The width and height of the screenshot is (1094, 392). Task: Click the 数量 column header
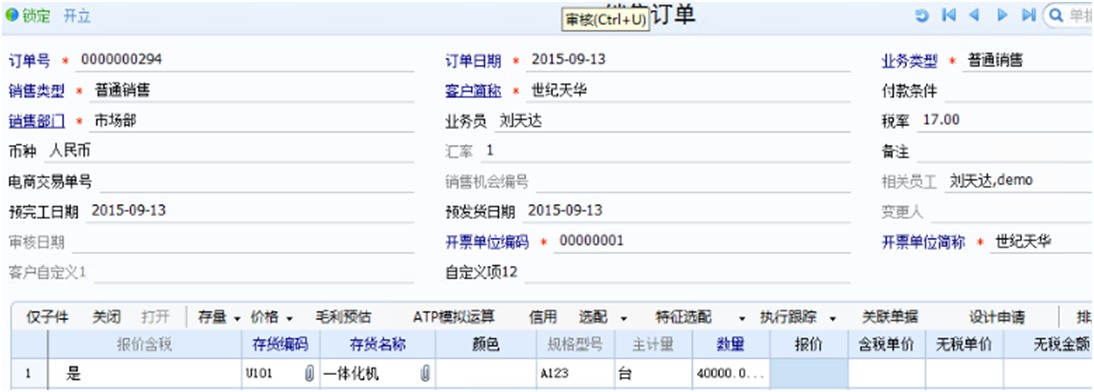tap(730, 345)
